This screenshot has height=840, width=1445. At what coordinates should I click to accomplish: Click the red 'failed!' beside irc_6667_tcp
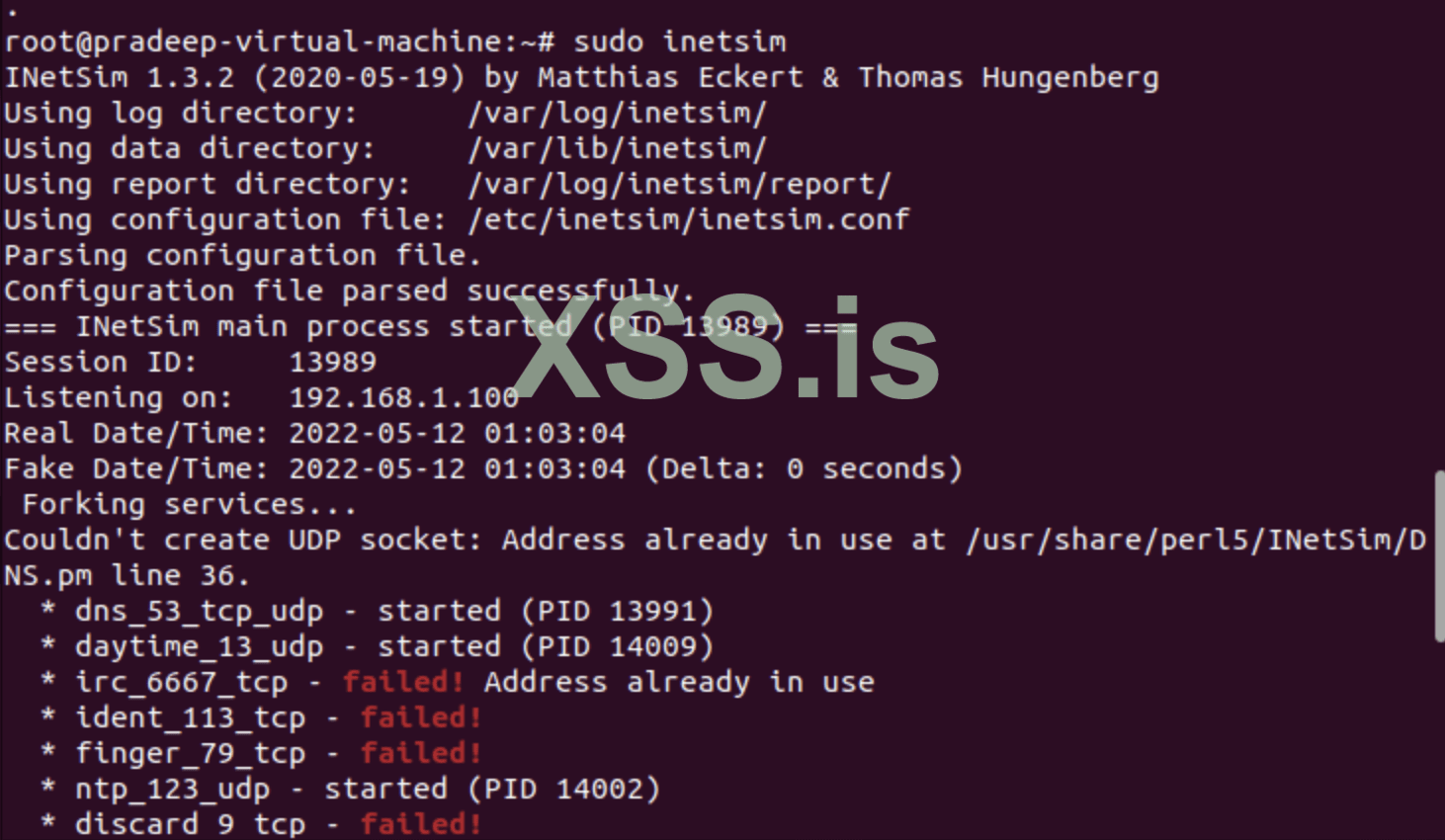(403, 682)
